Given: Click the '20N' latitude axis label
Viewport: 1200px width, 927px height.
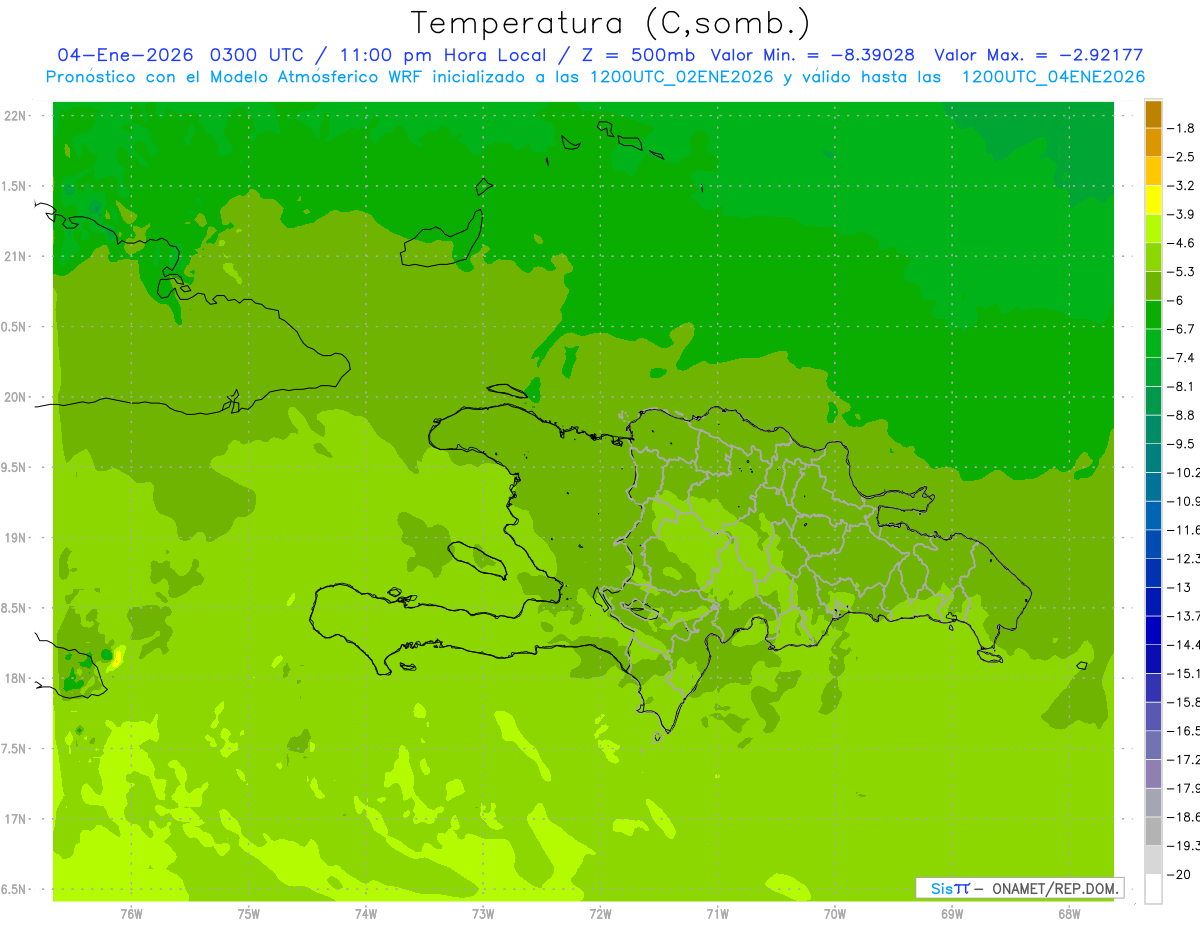Looking at the screenshot, I should coord(17,397).
